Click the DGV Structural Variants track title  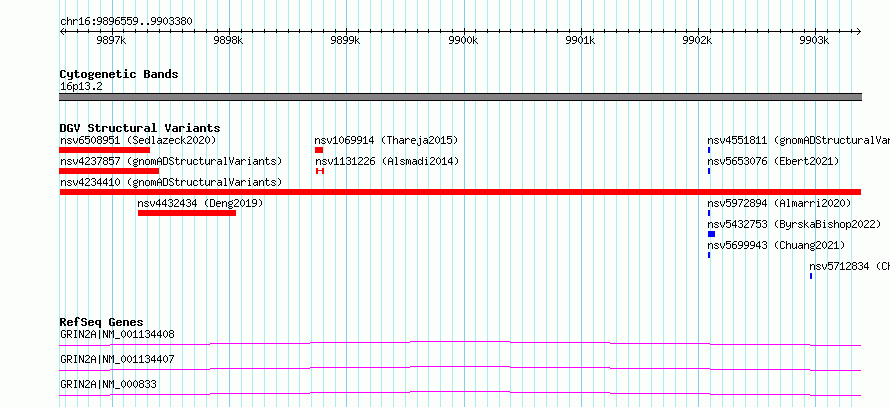pyautogui.click(x=140, y=128)
